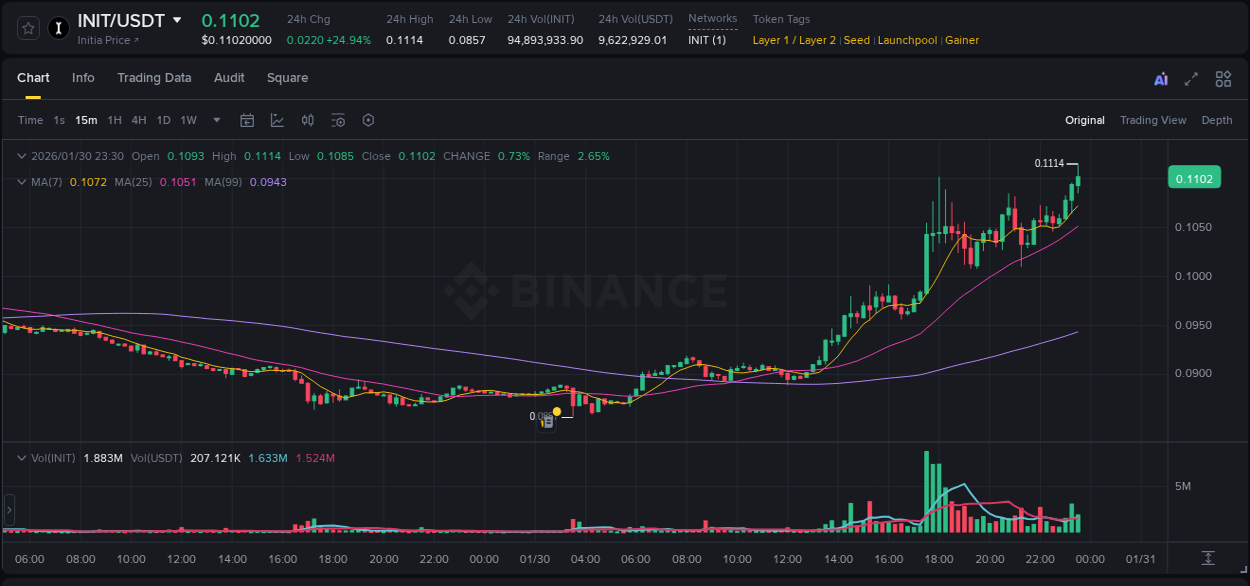Expand the chart to fullscreen
This screenshot has width=1250, height=586.
point(1190,78)
